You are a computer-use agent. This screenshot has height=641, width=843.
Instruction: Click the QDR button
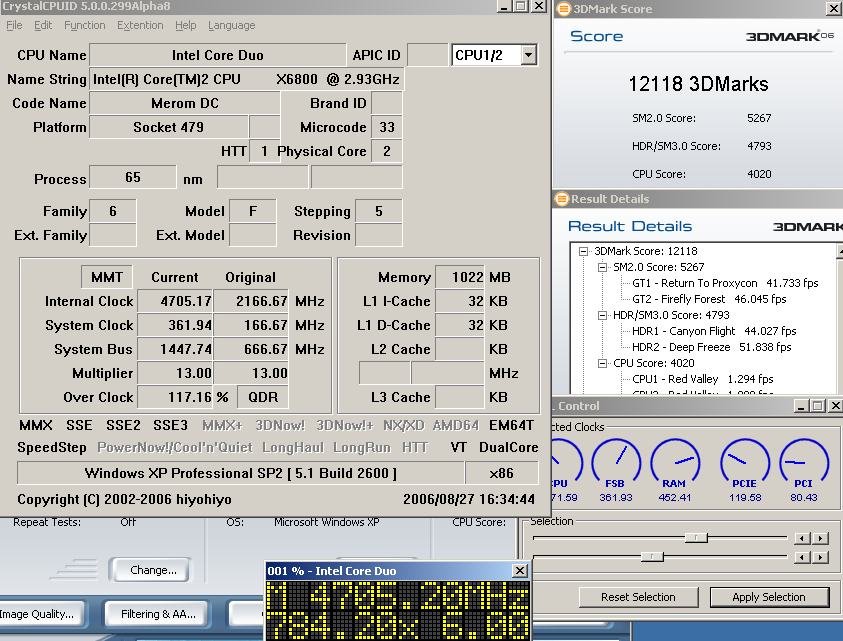coord(263,397)
